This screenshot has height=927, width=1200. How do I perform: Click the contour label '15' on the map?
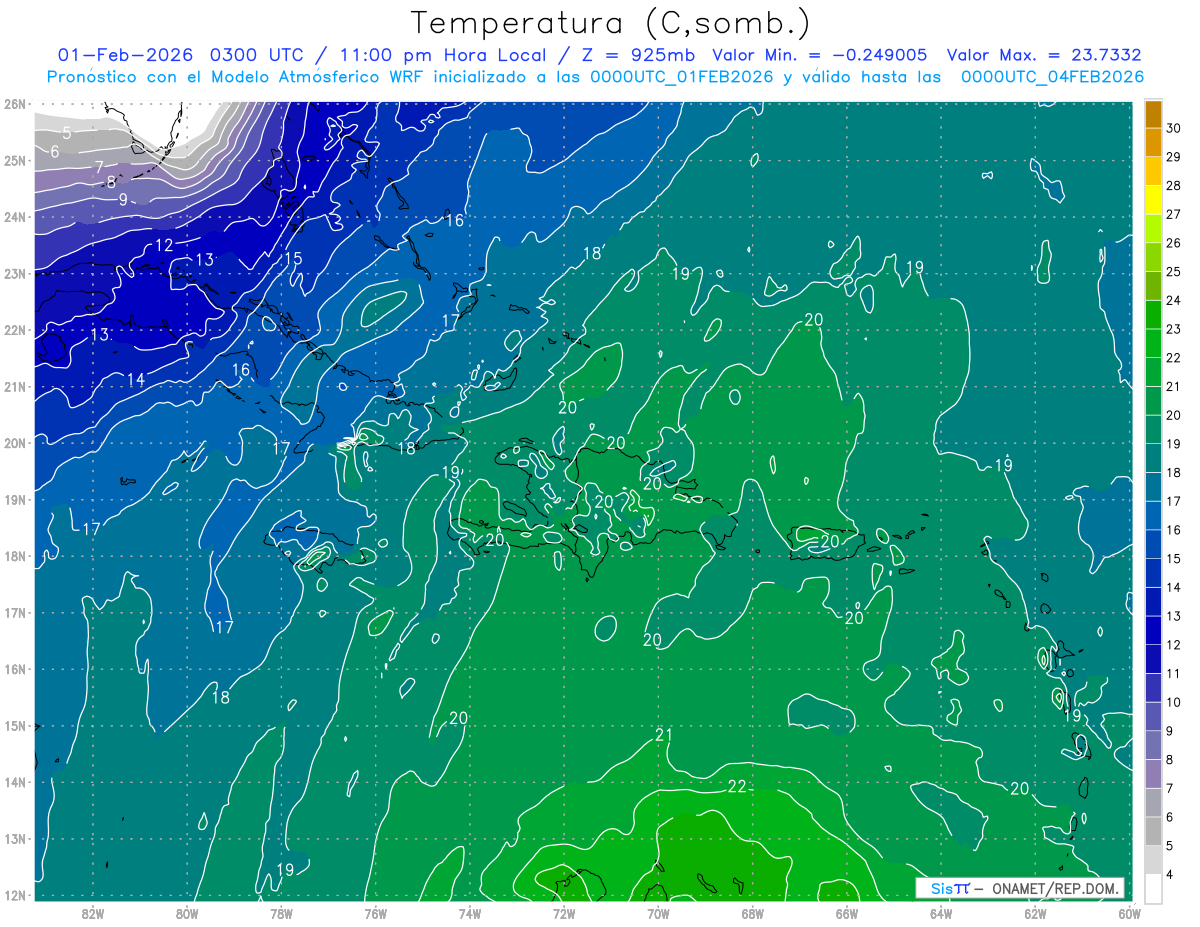click(x=293, y=258)
